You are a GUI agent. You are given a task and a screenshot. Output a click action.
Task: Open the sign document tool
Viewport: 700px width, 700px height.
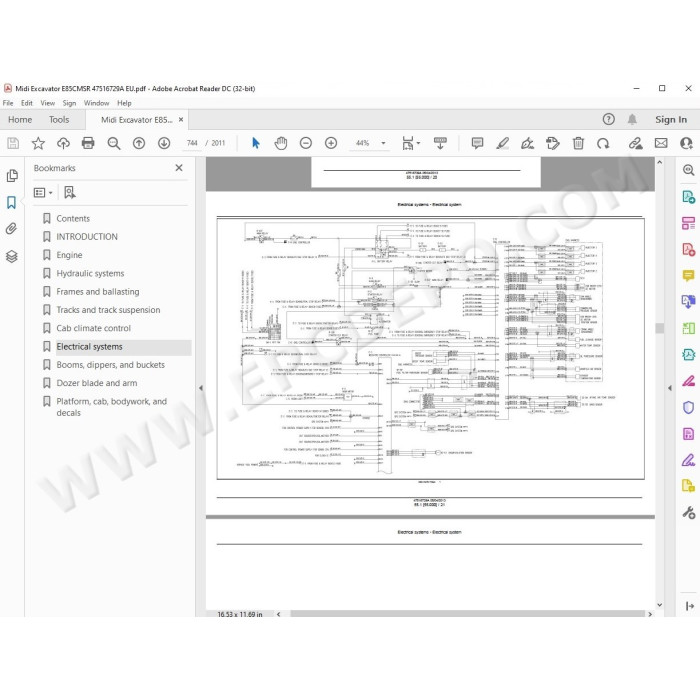tap(528, 143)
